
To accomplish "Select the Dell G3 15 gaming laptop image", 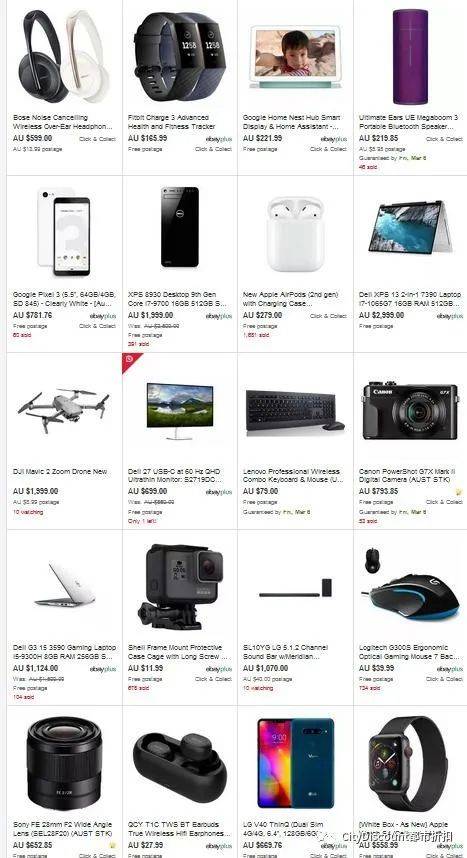I will coord(65,584).
